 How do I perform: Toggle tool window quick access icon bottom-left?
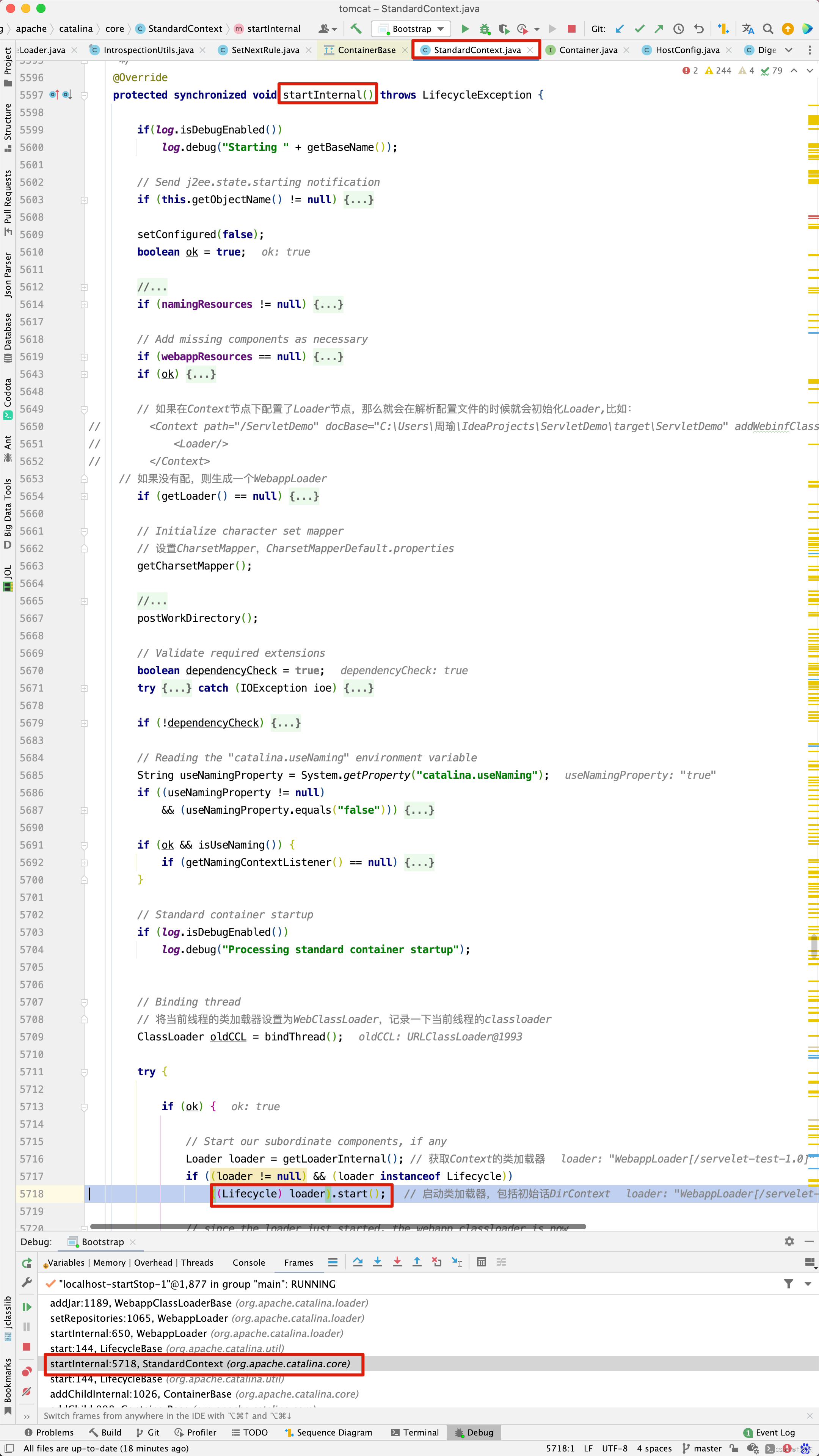tap(9, 1448)
